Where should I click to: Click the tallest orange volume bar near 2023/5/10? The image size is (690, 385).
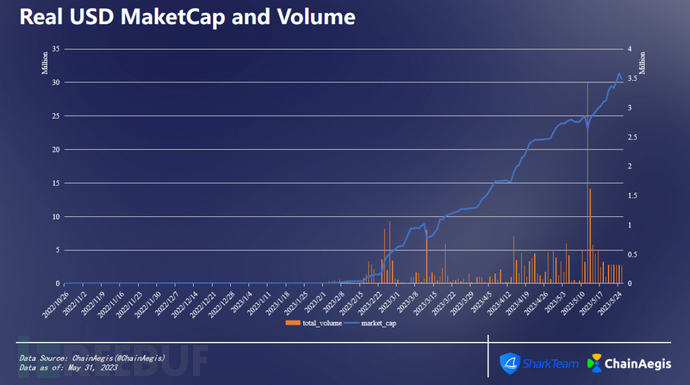pos(587,183)
